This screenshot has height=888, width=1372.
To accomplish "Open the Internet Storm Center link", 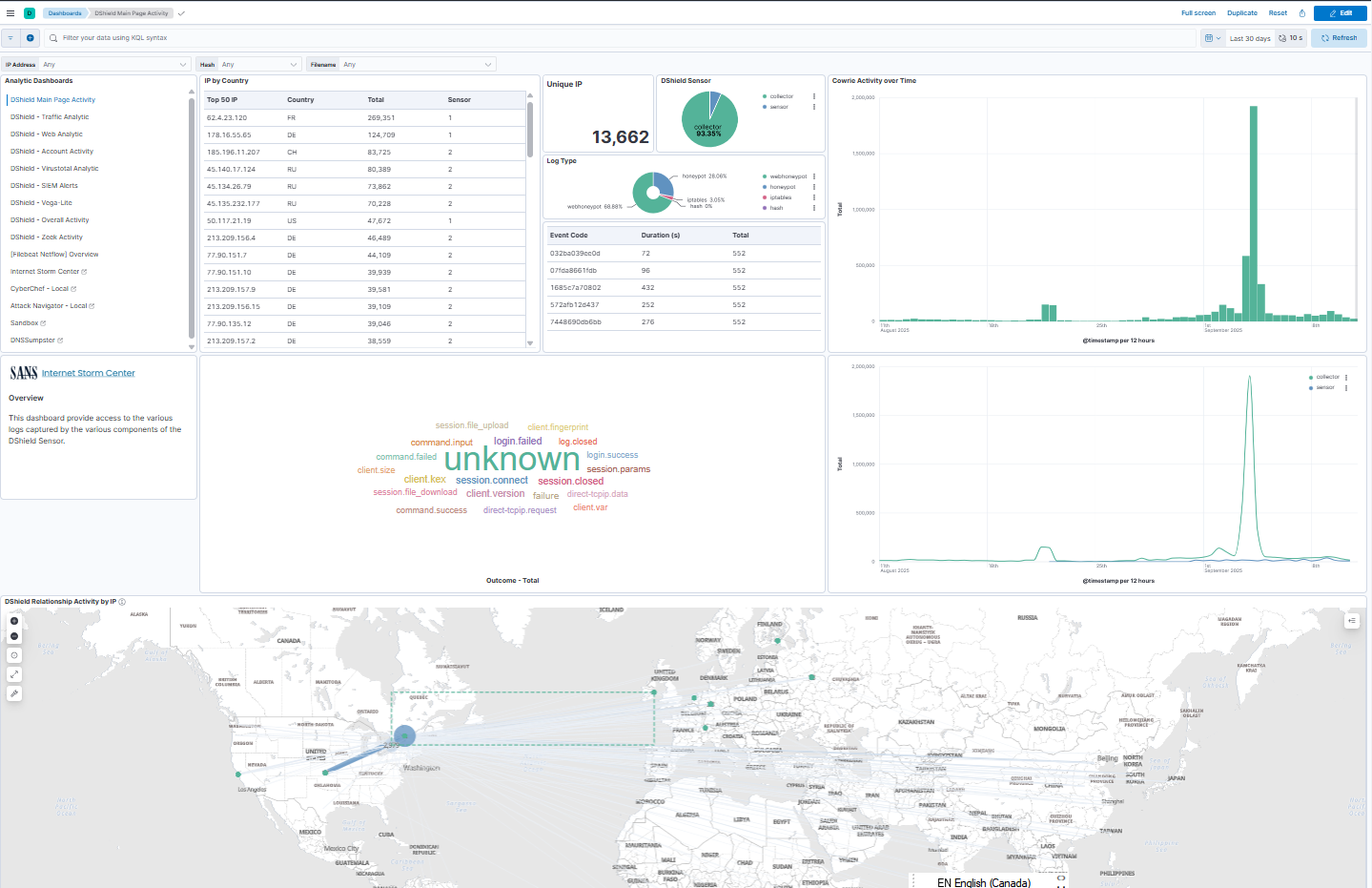I will pyautogui.click(x=88, y=373).
